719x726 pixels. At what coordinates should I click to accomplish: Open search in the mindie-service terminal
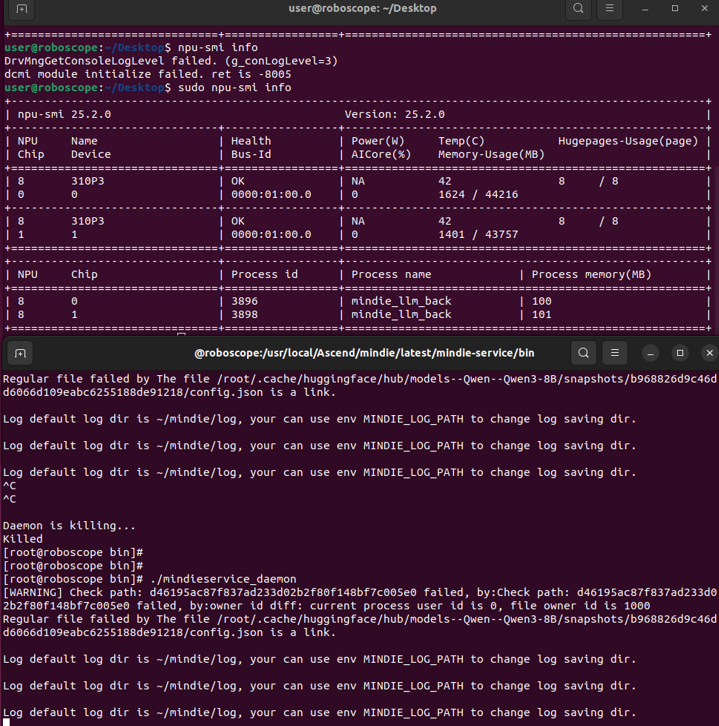584,353
